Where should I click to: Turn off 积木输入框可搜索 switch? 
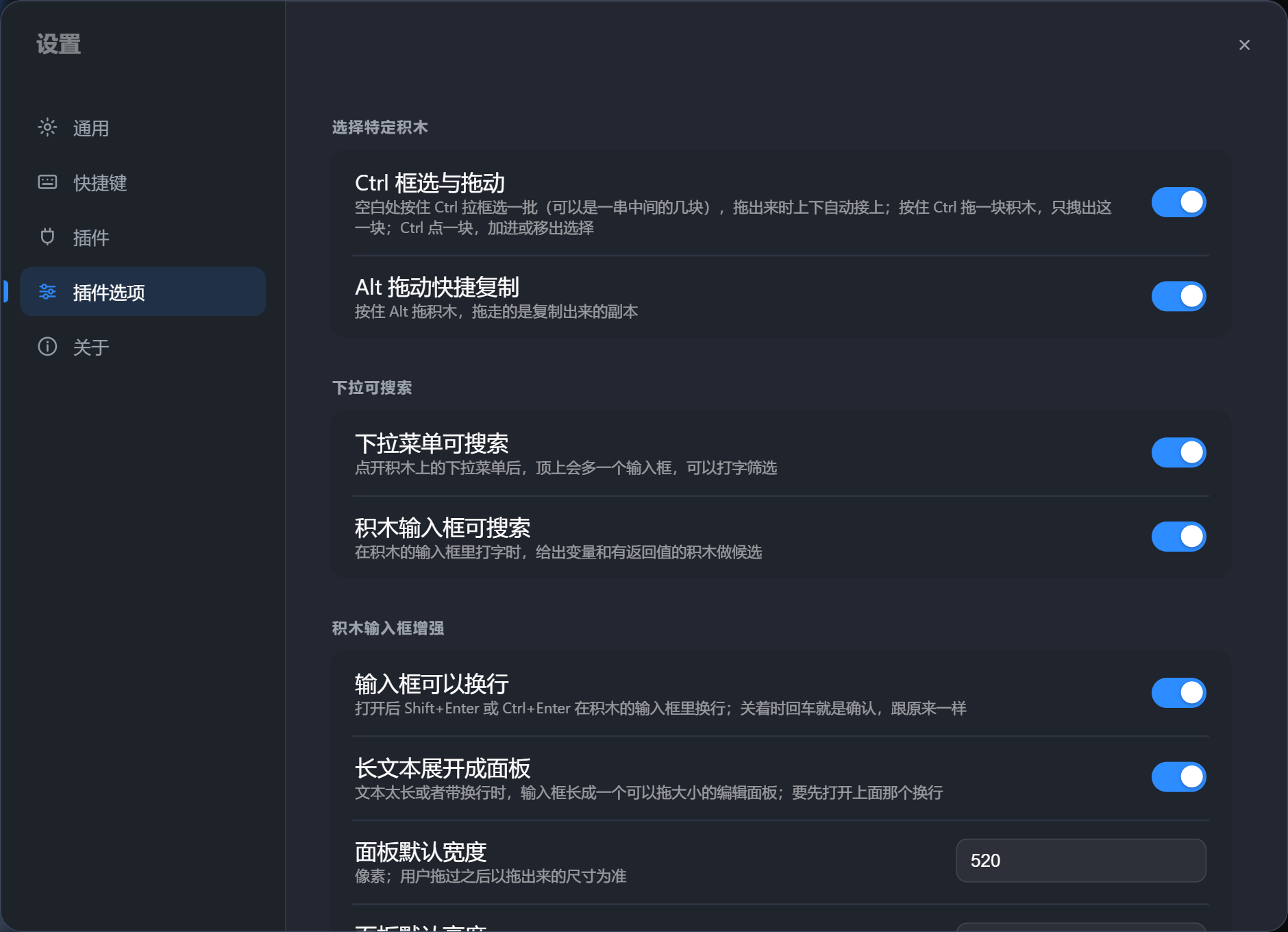click(x=1178, y=537)
